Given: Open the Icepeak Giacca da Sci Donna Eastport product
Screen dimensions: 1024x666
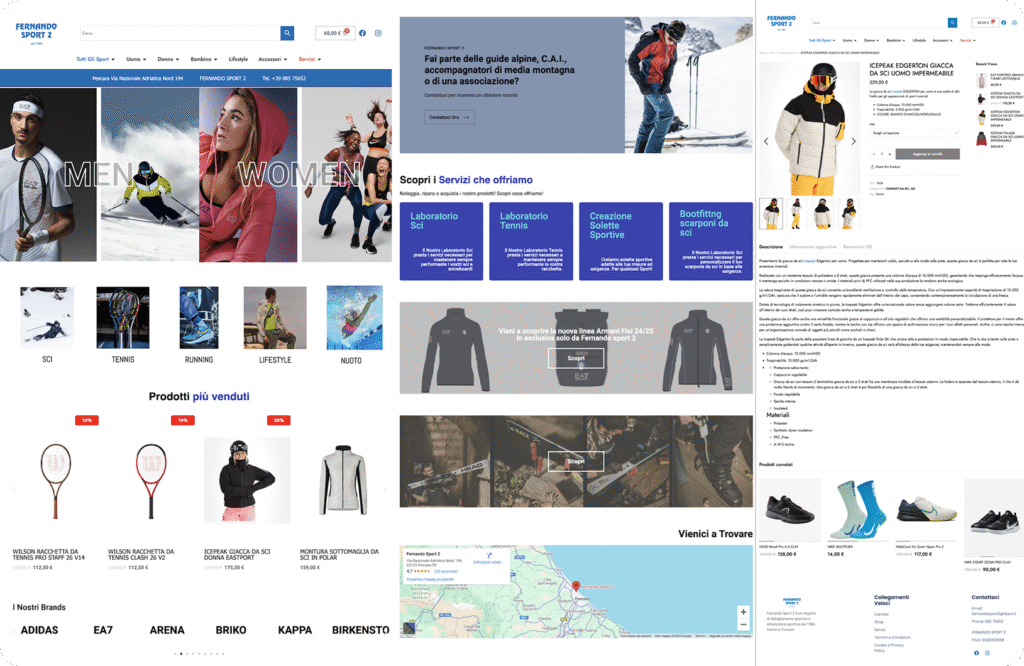Looking at the screenshot, I should coord(247,481).
